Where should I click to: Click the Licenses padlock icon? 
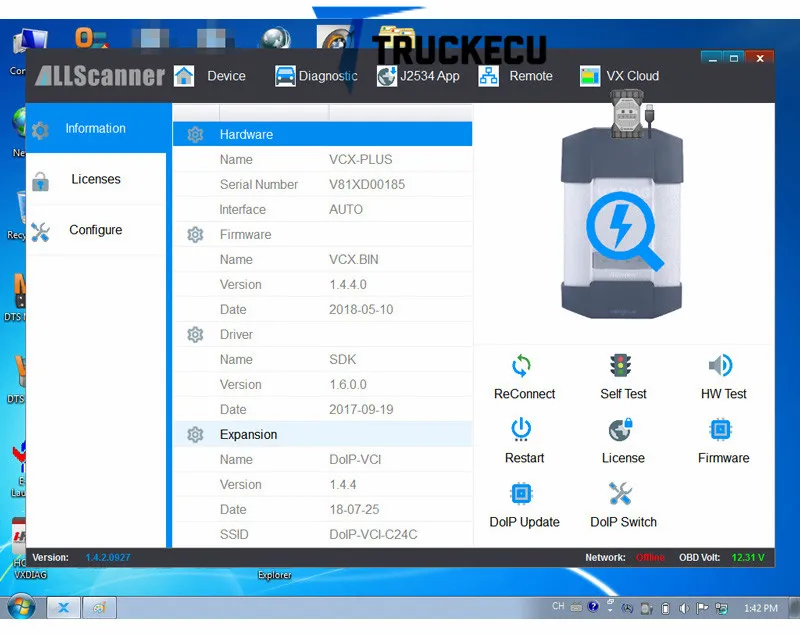point(40,182)
